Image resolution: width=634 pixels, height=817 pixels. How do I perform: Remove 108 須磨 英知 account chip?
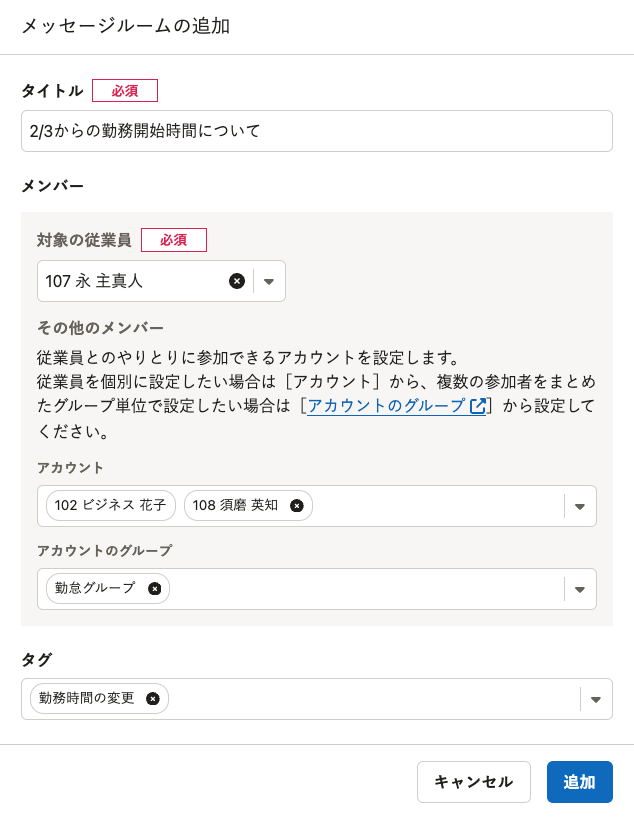point(296,506)
